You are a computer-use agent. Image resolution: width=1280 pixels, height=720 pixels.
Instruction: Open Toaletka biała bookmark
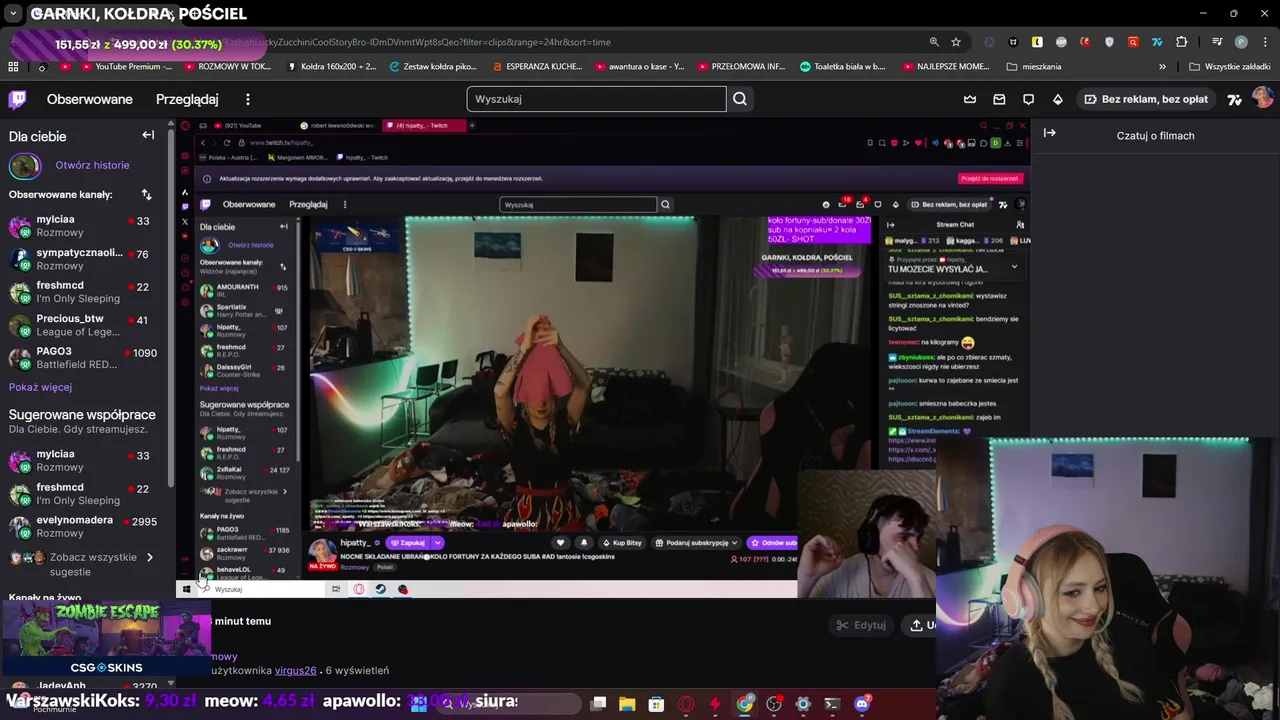842,67
